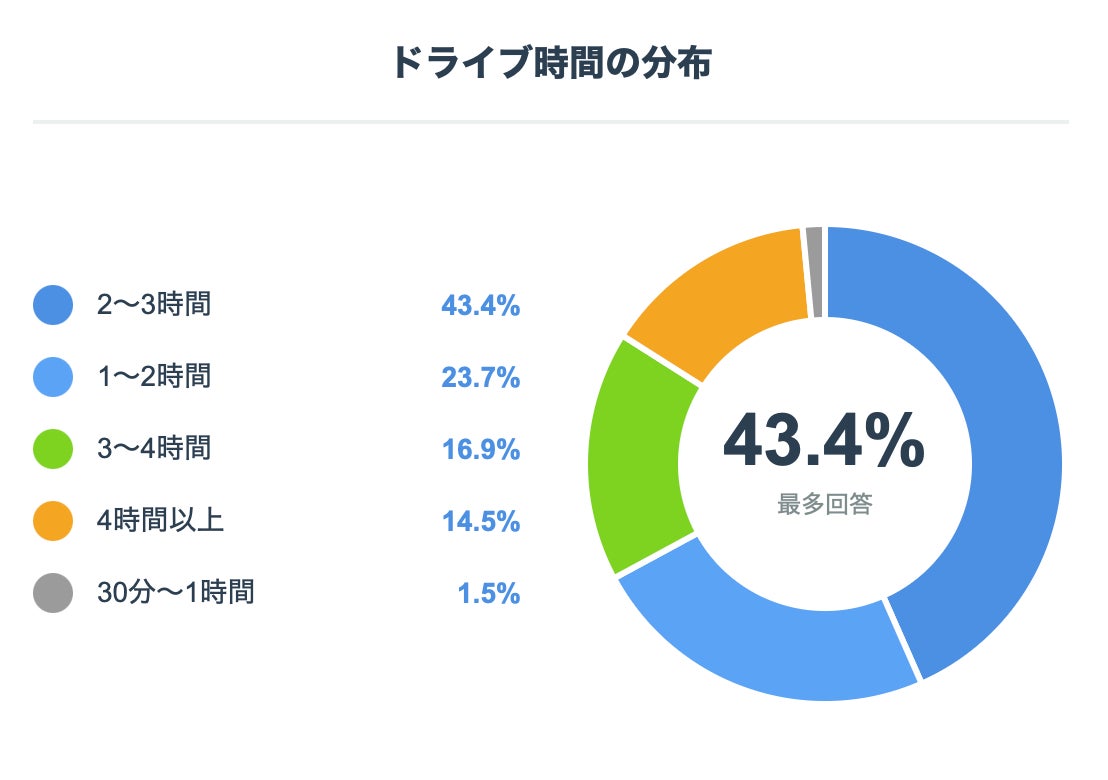The image size is (1108, 780).
Task: Select the 30分〜1時間 legend label
Action: 175,593
